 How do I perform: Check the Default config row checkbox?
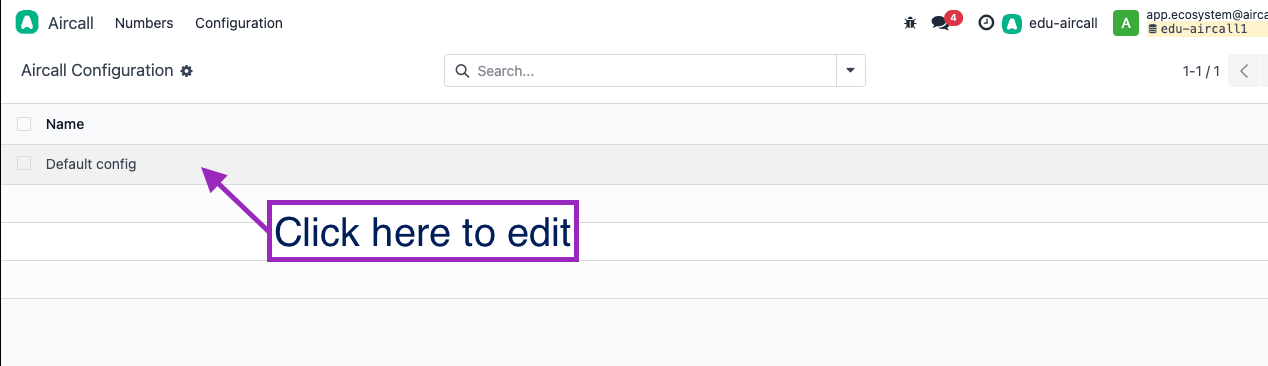(x=24, y=163)
